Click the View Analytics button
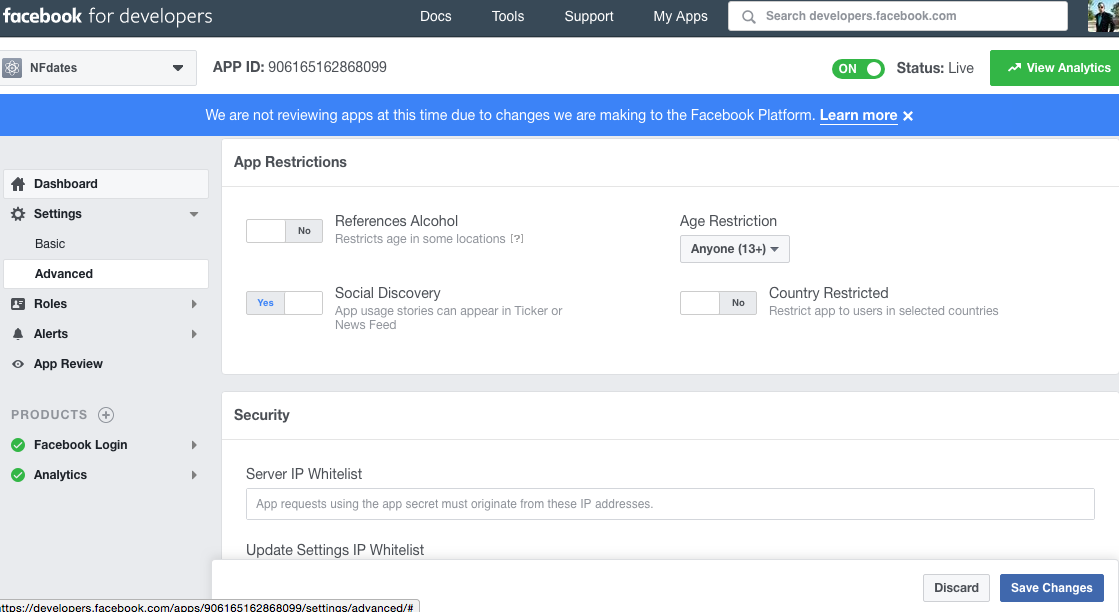 tap(1055, 68)
